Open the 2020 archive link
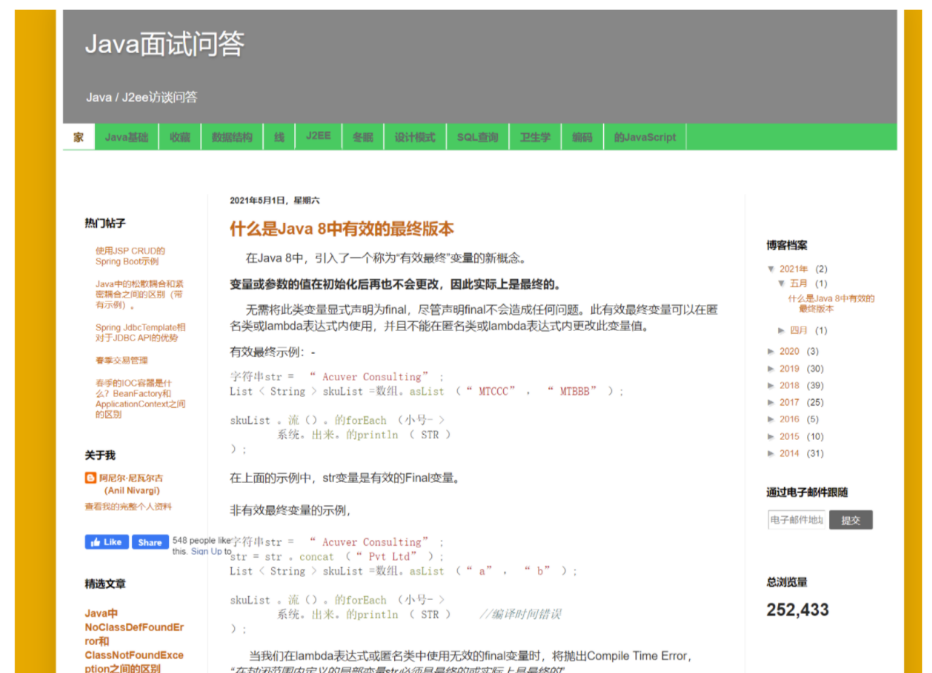 pyautogui.click(x=789, y=351)
